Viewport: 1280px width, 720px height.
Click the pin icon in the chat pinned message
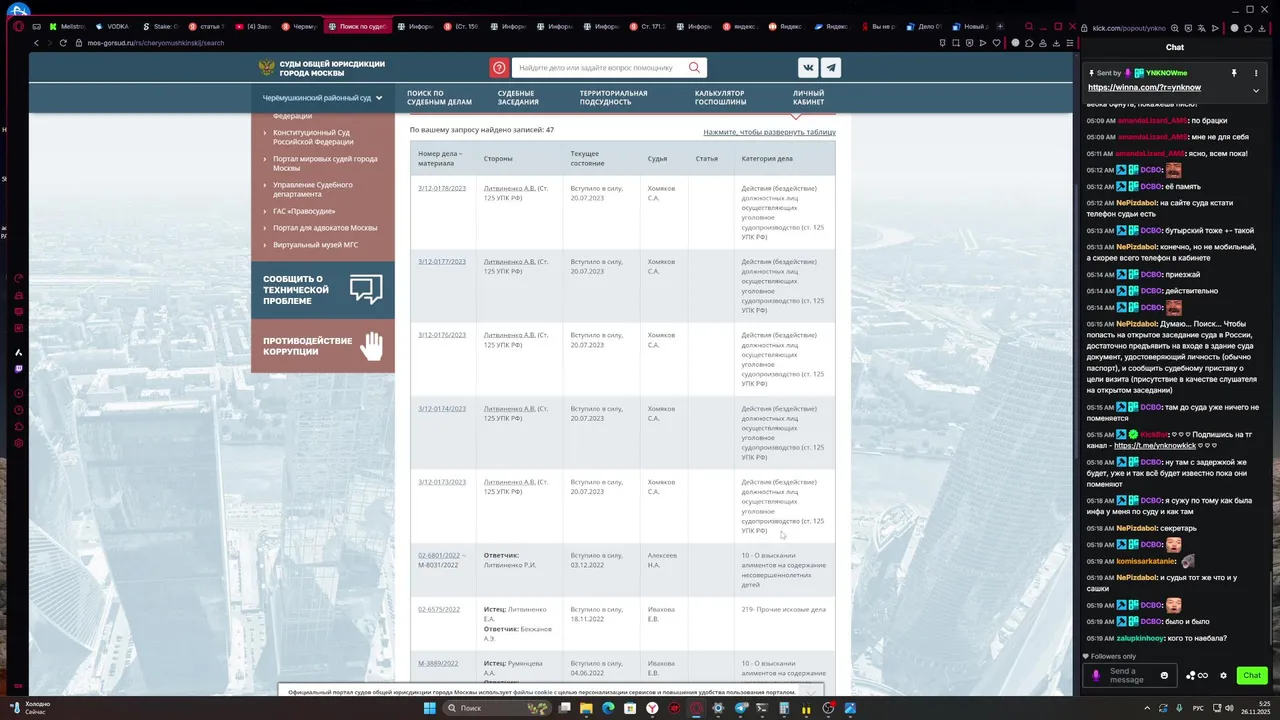(x=1234, y=73)
